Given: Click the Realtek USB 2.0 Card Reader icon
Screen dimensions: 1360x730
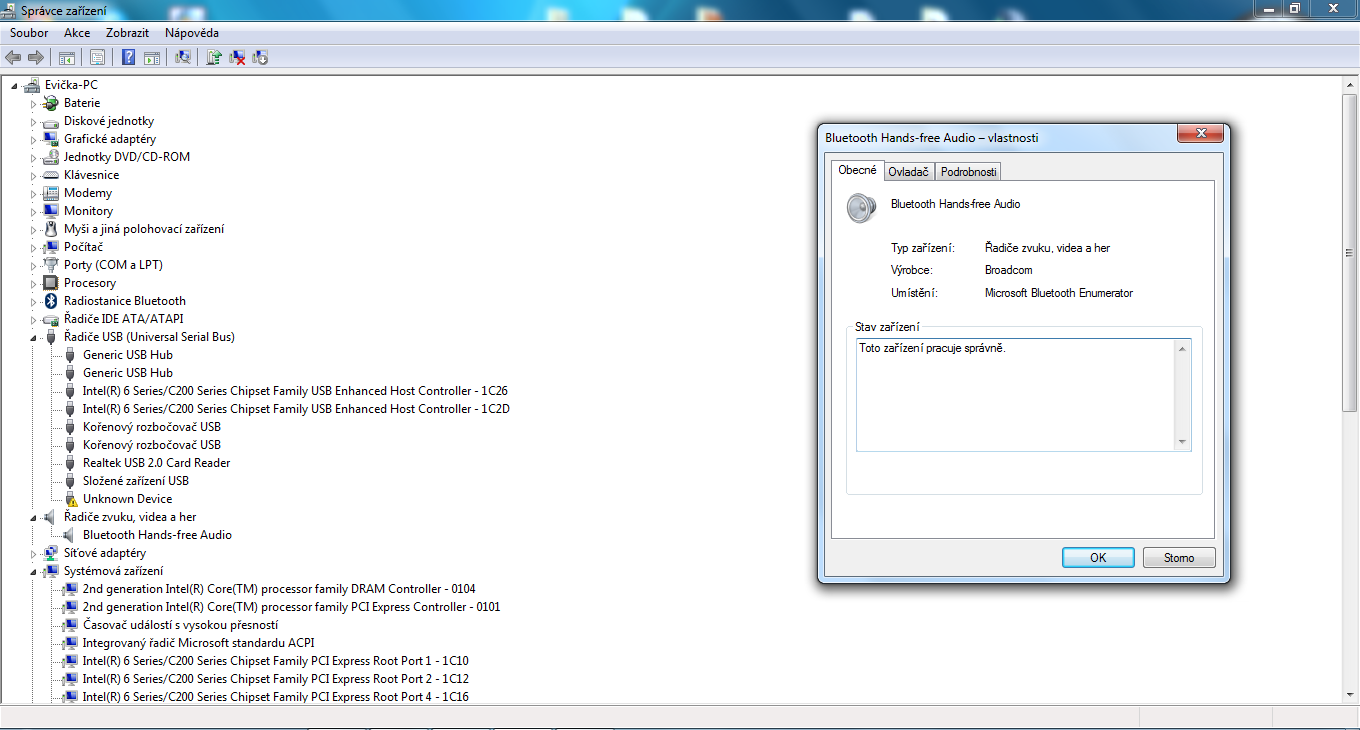Looking at the screenshot, I should point(71,463).
